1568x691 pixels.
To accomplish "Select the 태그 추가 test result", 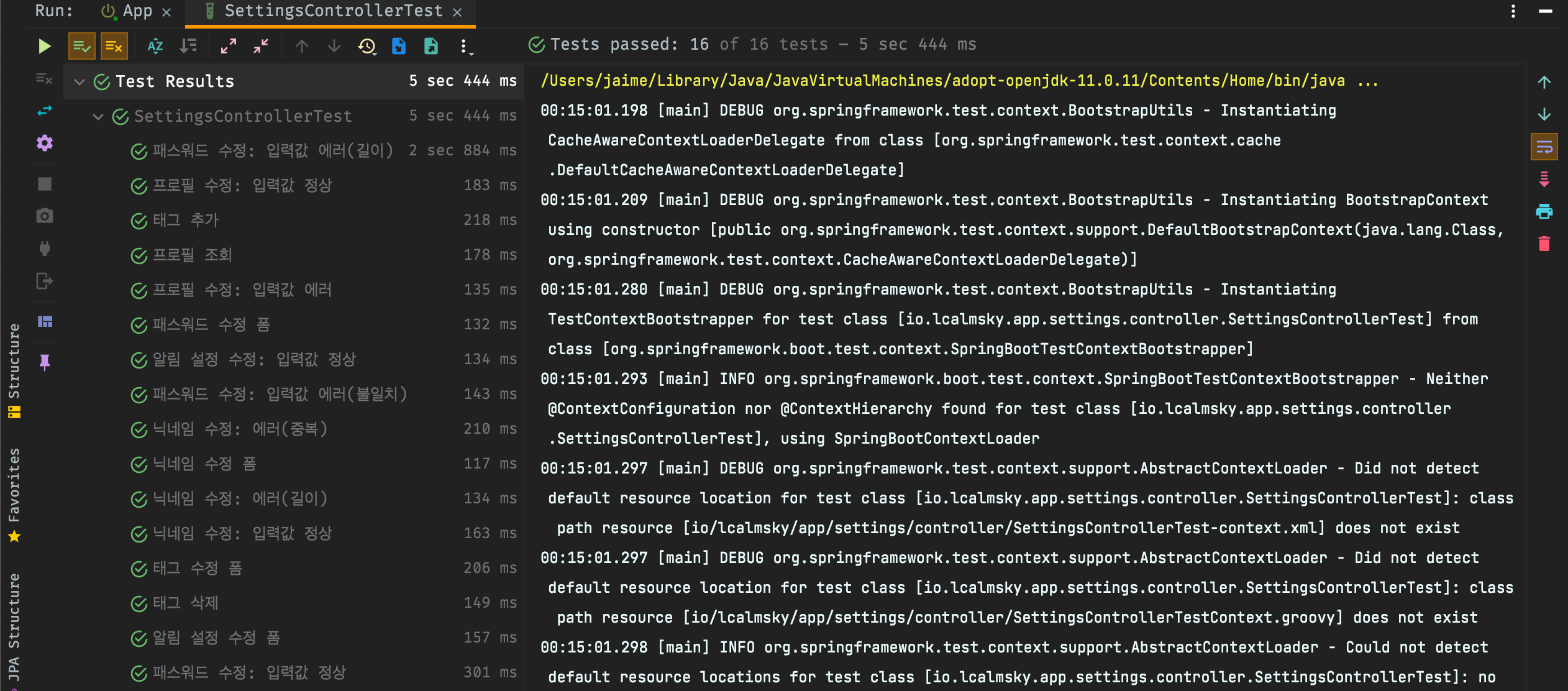I will click(185, 220).
